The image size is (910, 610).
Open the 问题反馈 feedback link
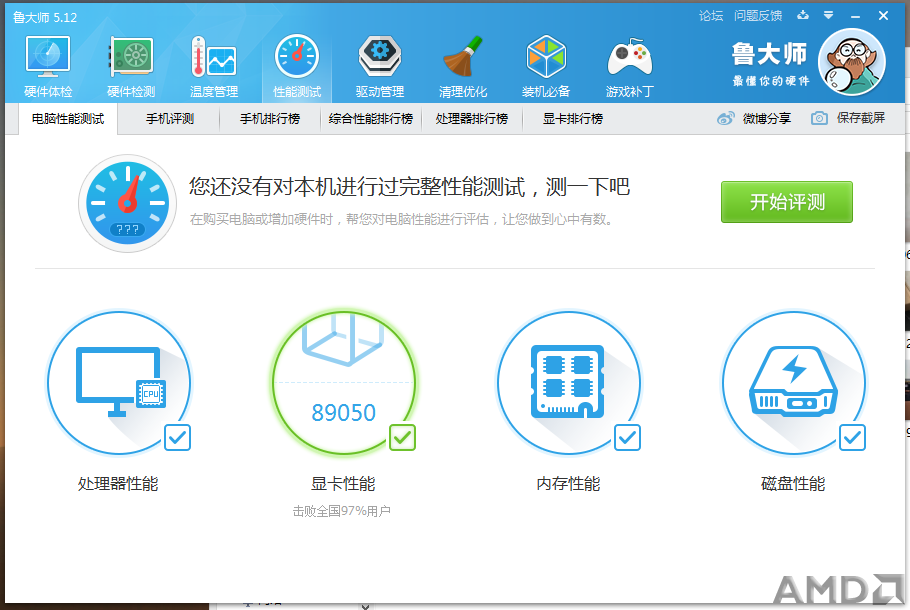[x=758, y=16]
